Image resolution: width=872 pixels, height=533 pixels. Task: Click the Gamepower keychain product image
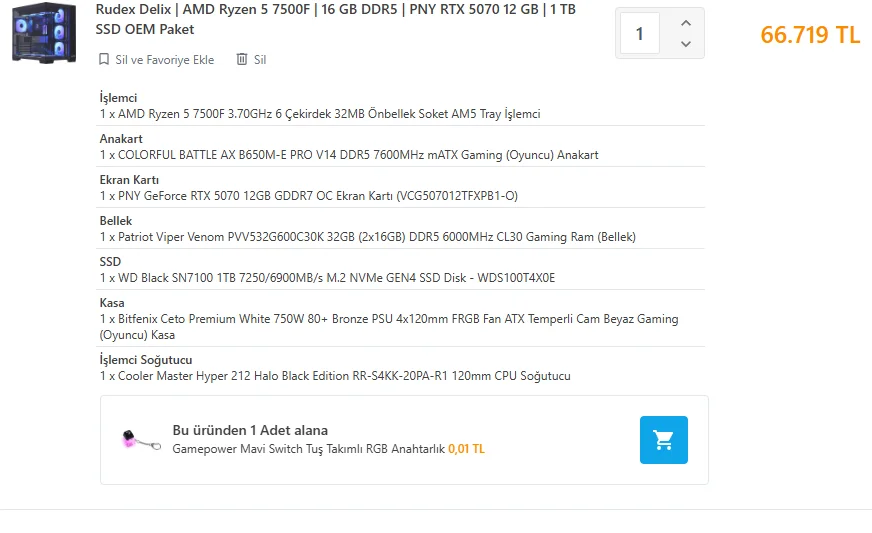141,440
